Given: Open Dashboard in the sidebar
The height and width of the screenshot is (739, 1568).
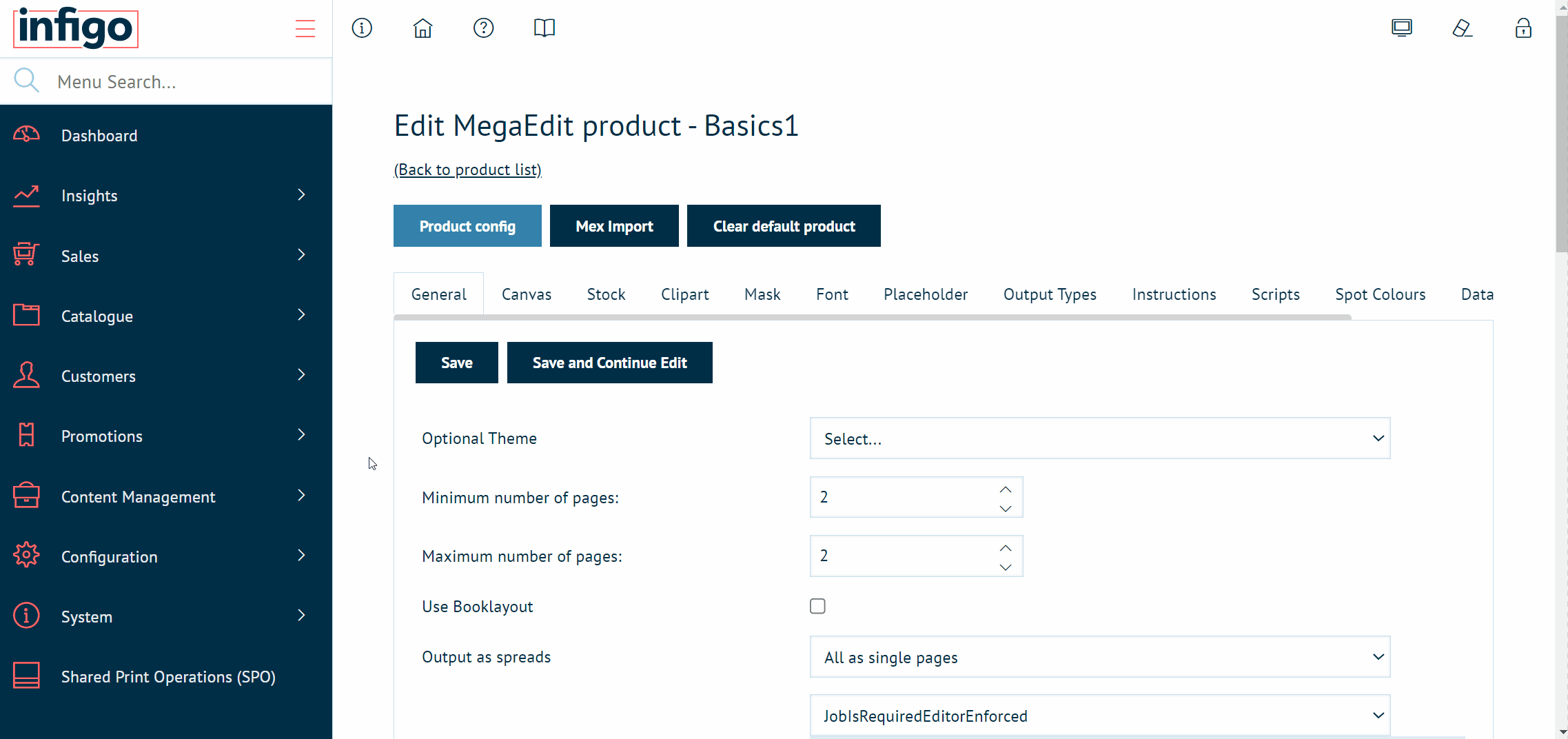Looking at the screenshot, I should [99, 136].
